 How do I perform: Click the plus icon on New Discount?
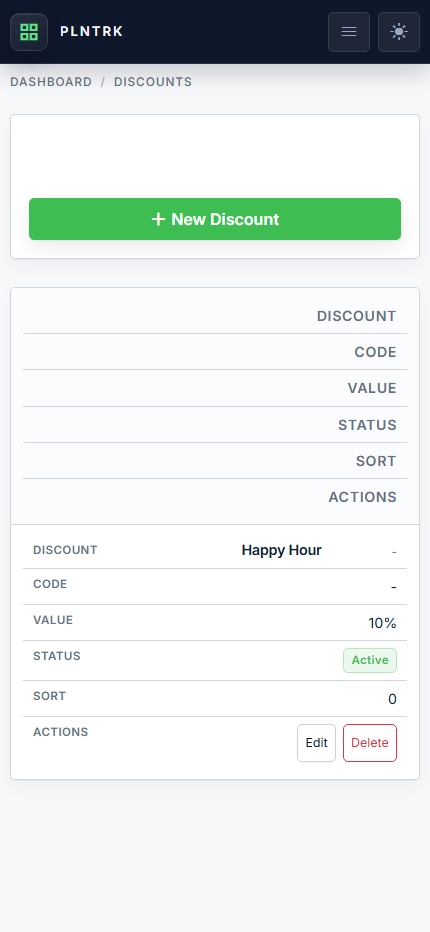coord(158,219)
